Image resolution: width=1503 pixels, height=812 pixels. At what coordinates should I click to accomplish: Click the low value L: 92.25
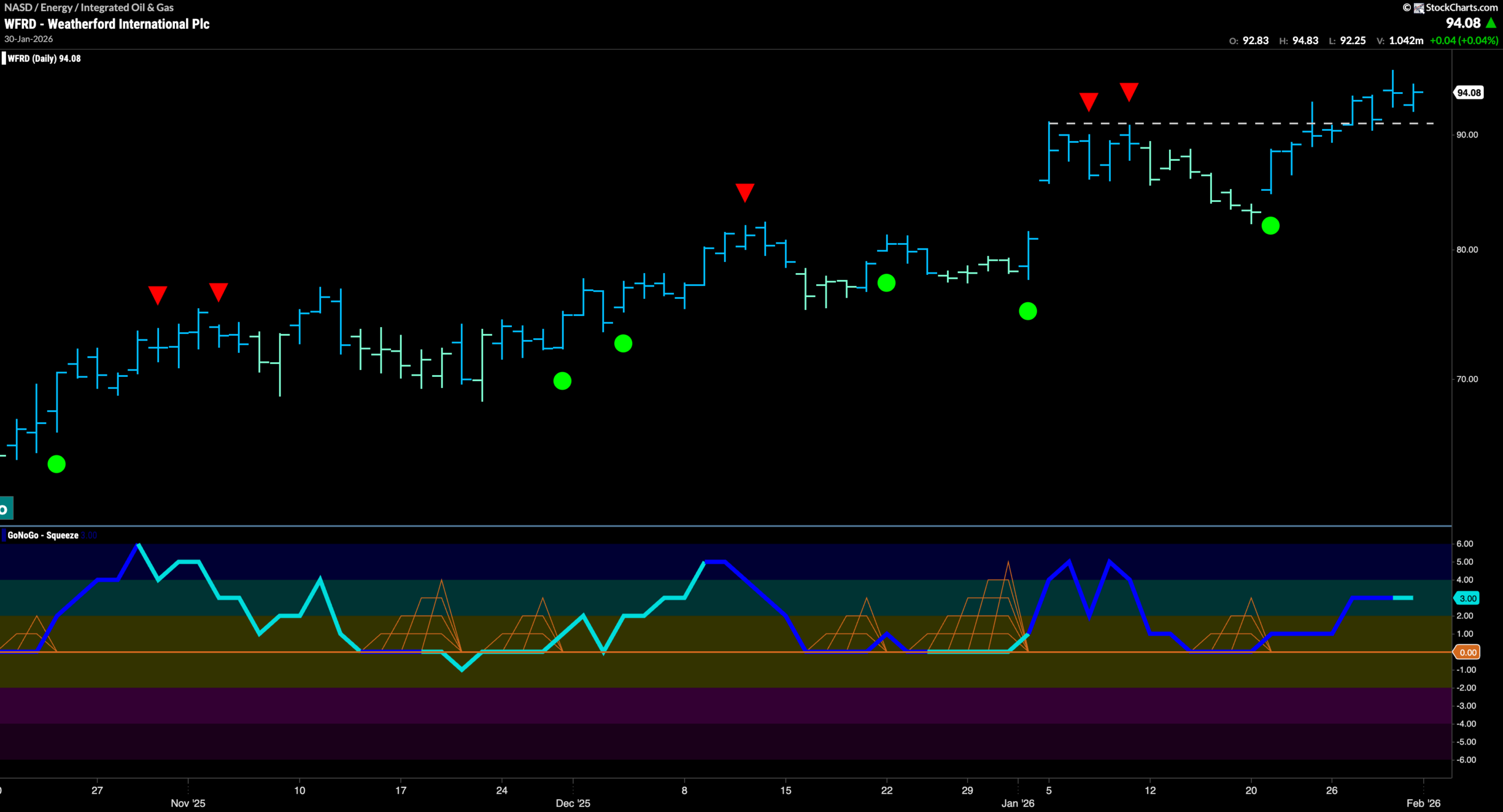pyautogui.click(x=1347, y=41)
